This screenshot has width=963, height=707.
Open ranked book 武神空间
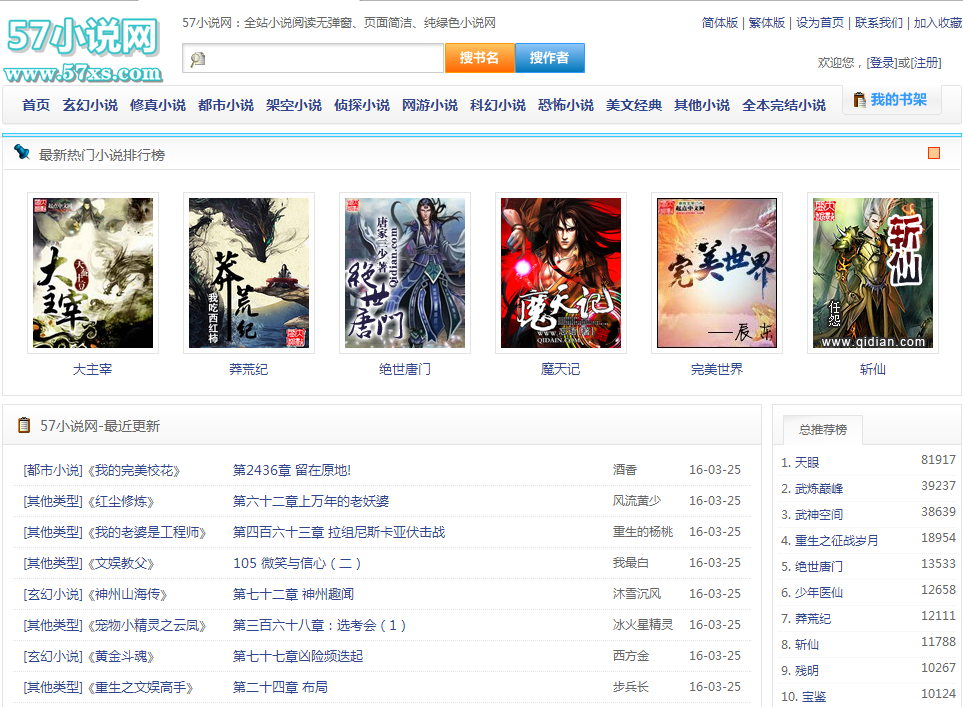pos(819,514)
